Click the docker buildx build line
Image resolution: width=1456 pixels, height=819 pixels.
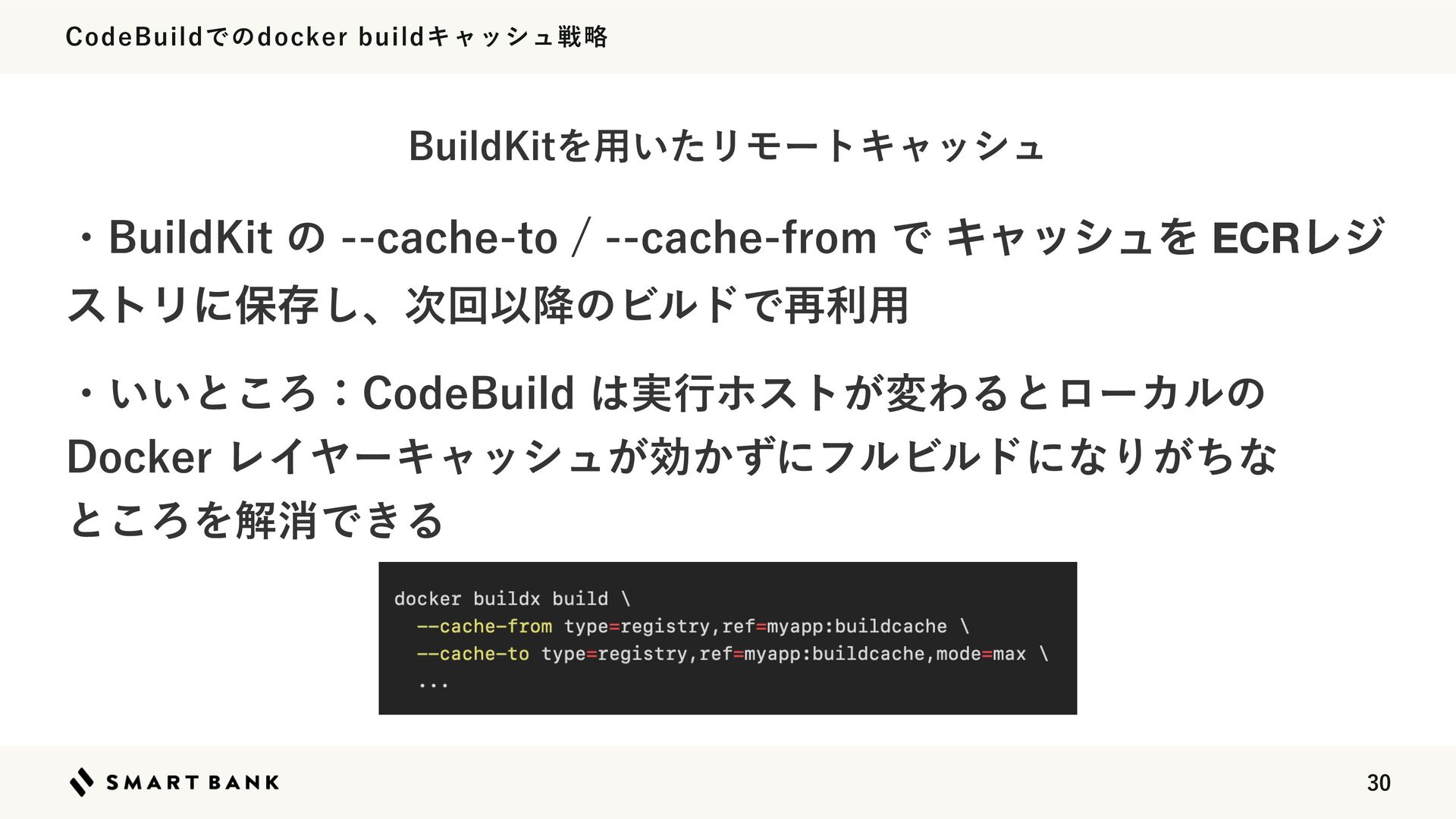point(512,598)
